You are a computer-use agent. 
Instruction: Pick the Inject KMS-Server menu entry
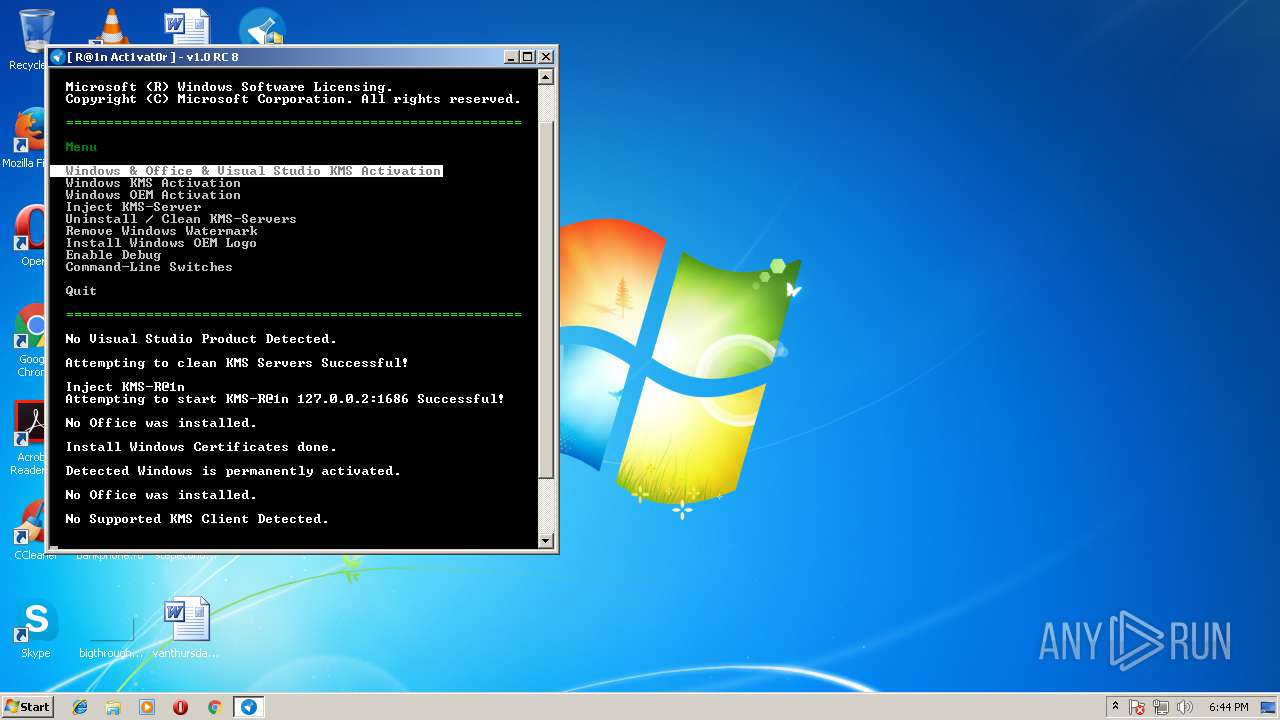click(133, 207)
